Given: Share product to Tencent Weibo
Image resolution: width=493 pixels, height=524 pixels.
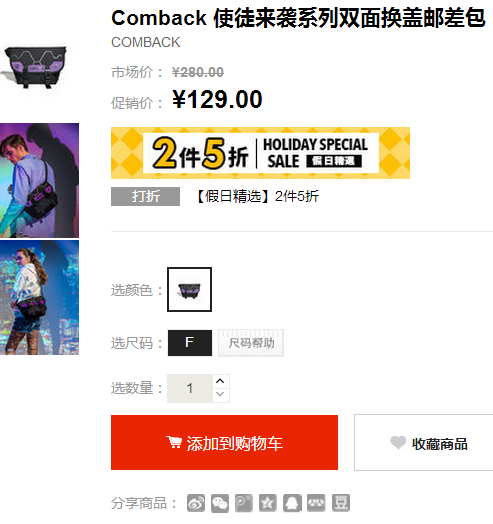Looking at the screenshot, I should (x=244, y=503).
